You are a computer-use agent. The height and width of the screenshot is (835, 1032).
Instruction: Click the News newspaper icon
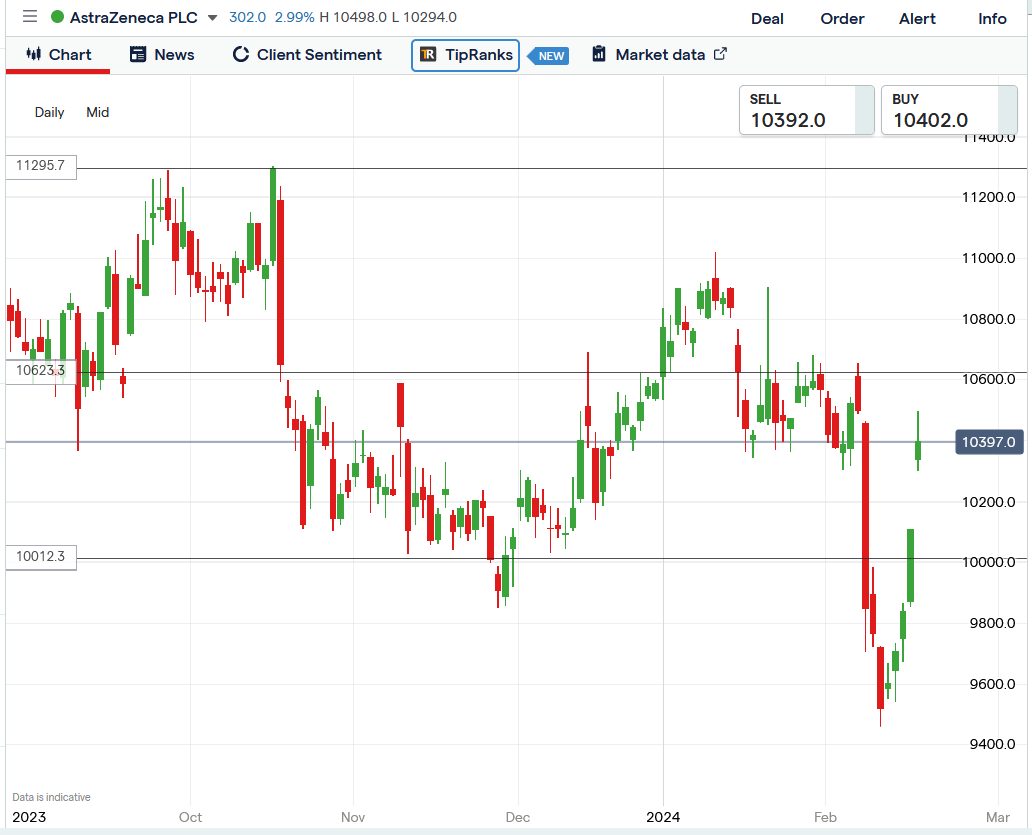click(138, 54)
